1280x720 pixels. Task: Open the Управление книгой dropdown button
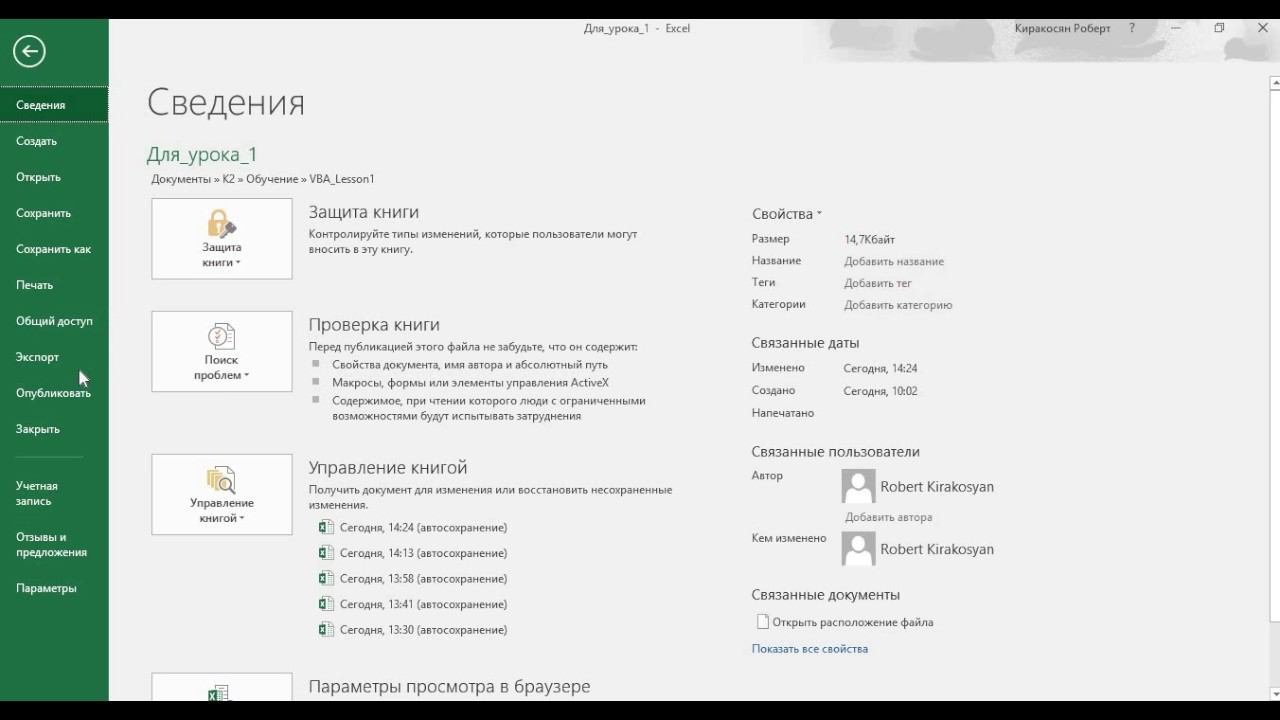click(222, 495)
